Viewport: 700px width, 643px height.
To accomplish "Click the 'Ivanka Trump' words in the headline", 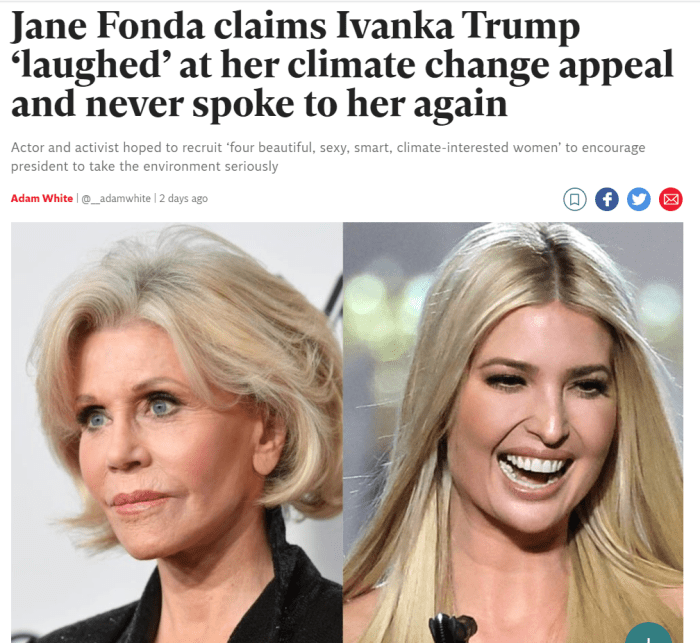I will [x=457, y=26].
